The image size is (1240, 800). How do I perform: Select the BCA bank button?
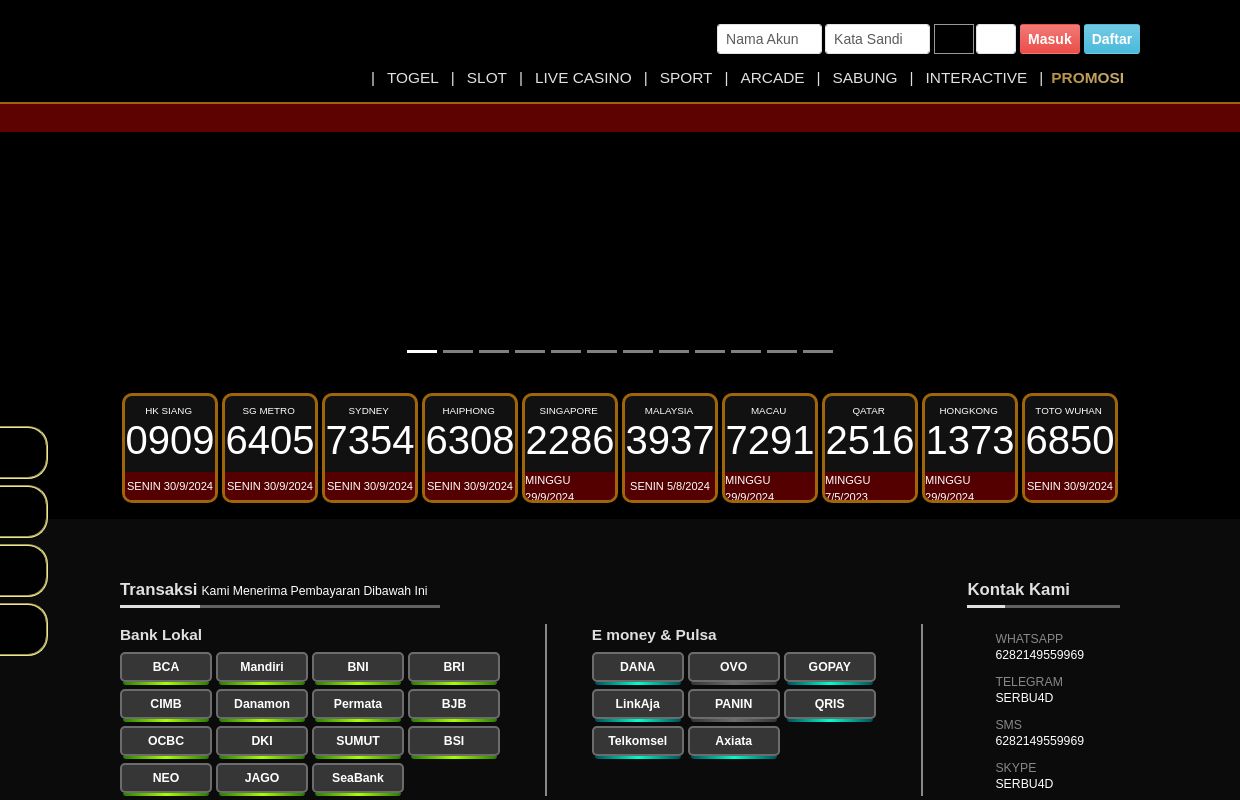coord(166,667)
